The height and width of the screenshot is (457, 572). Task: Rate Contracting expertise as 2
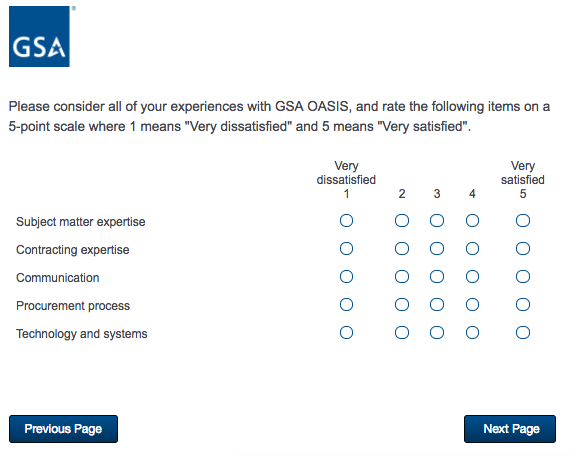402,249
